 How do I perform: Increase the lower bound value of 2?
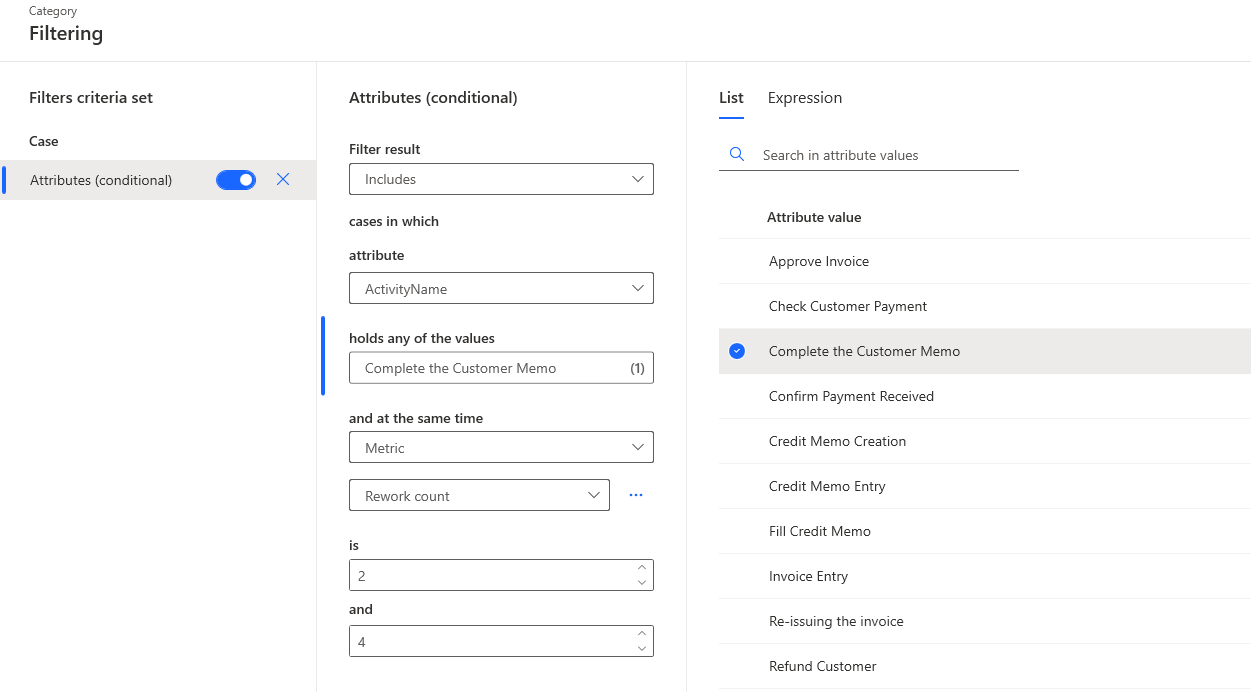642,568
